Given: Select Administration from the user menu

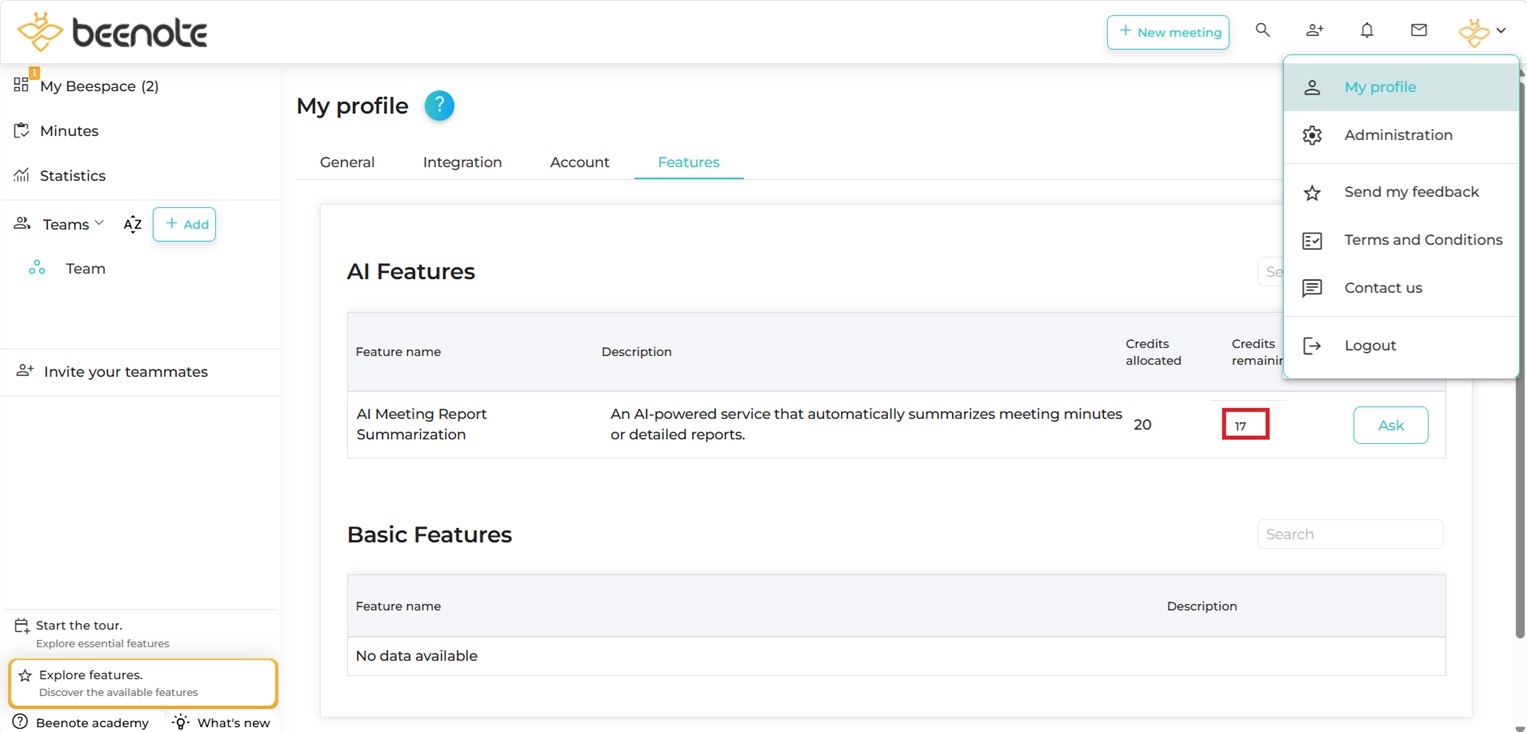Looking at the screenshot, I should 1398,135.
